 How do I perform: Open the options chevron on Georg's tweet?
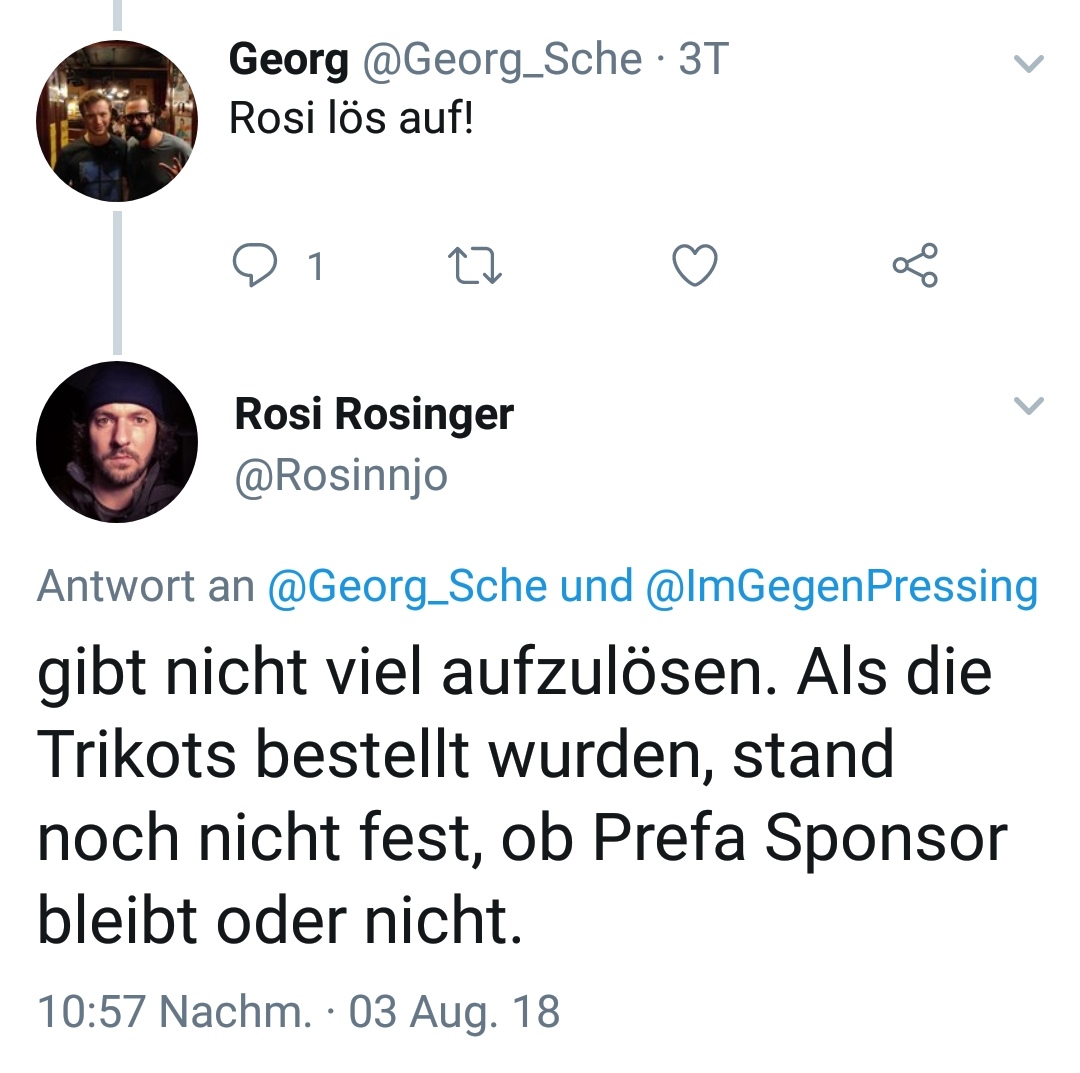[1029, 65]
